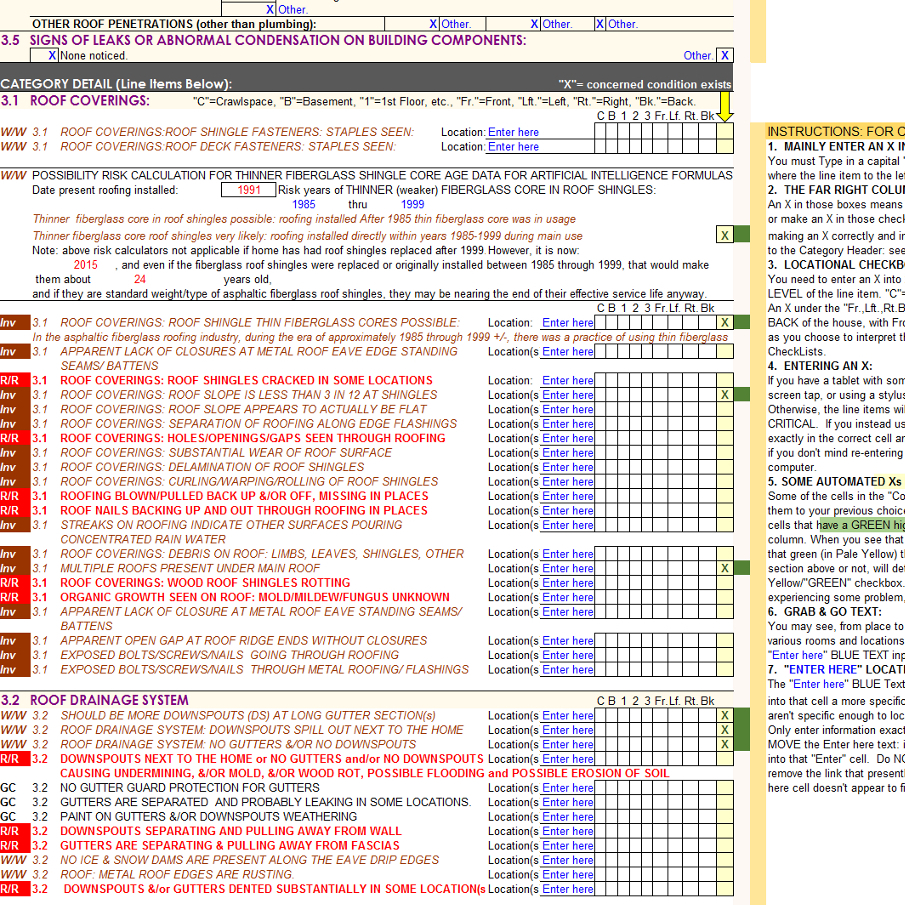The width and height of the screenshot is (905, 905).
Task: Select 'Enter here' for Delamination of Roof Shingles
Action: 567,467
